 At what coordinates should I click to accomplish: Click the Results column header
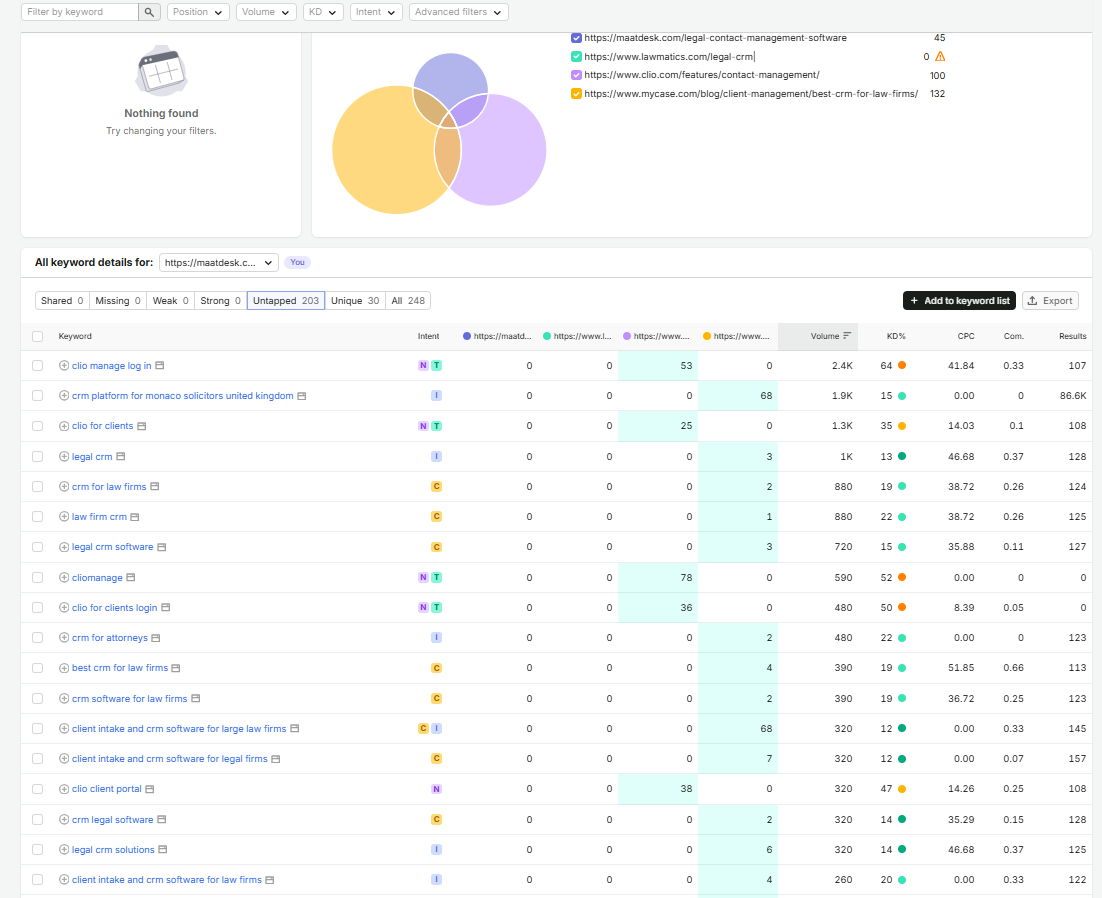tap(1072, 337)
